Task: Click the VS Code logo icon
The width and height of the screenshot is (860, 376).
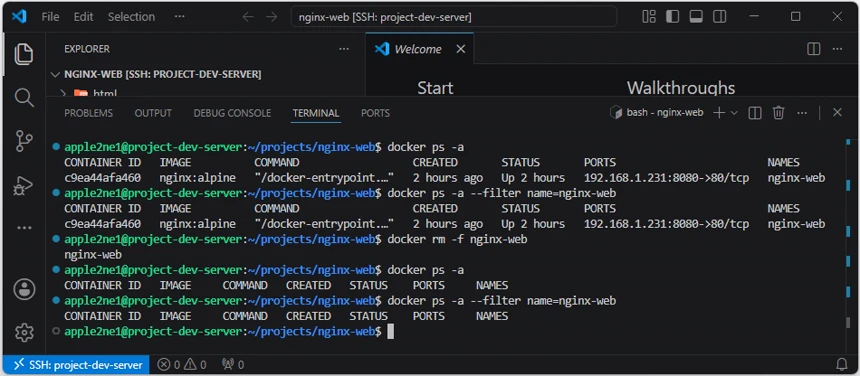Action: [x=19, y=17]
